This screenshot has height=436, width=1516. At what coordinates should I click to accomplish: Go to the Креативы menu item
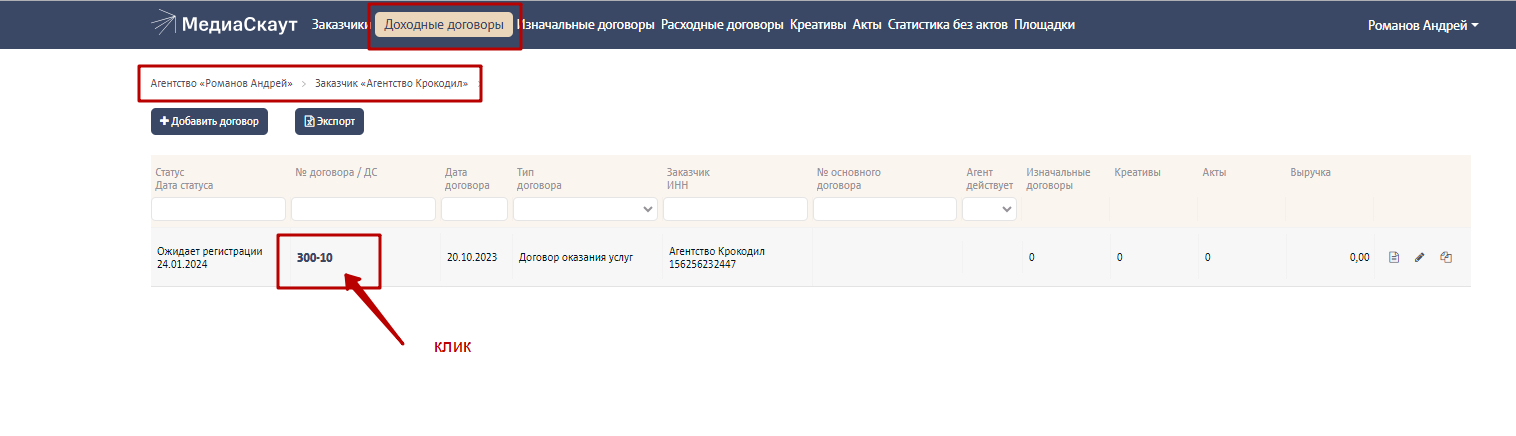(x=818, y=25)
